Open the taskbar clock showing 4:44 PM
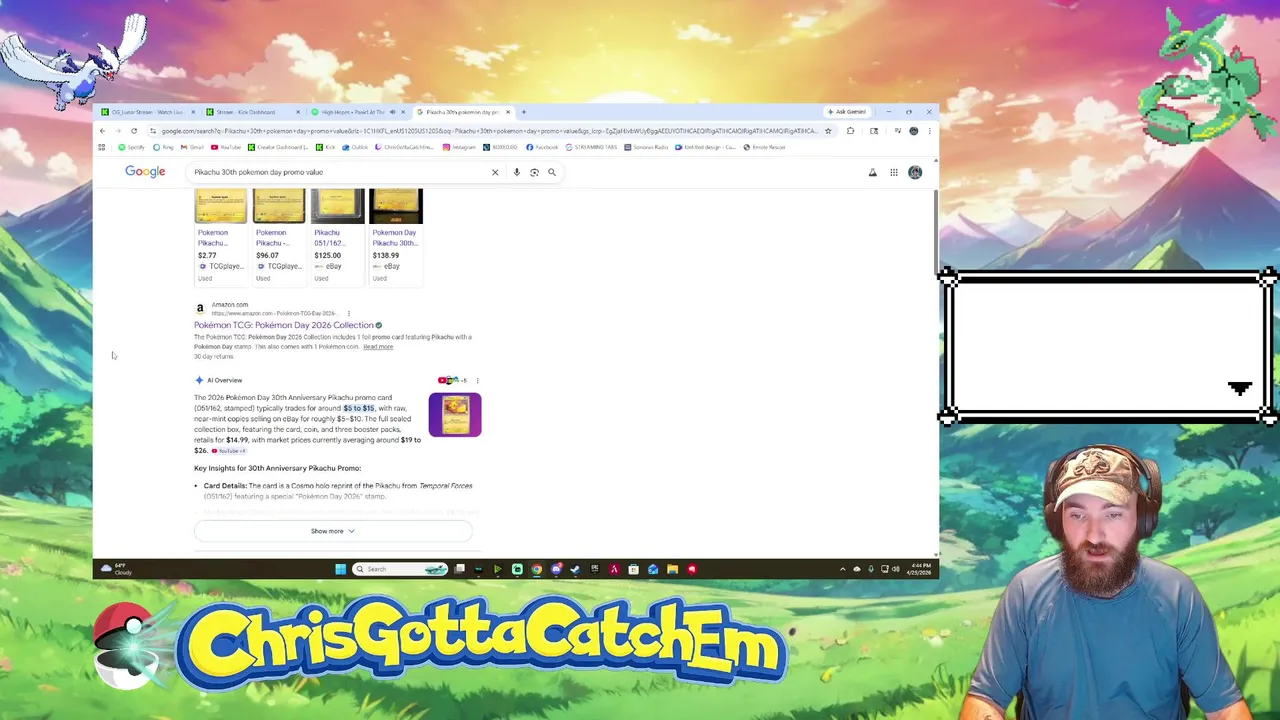The height and width of the screenshot is (720, 1280). click(921, 569)
